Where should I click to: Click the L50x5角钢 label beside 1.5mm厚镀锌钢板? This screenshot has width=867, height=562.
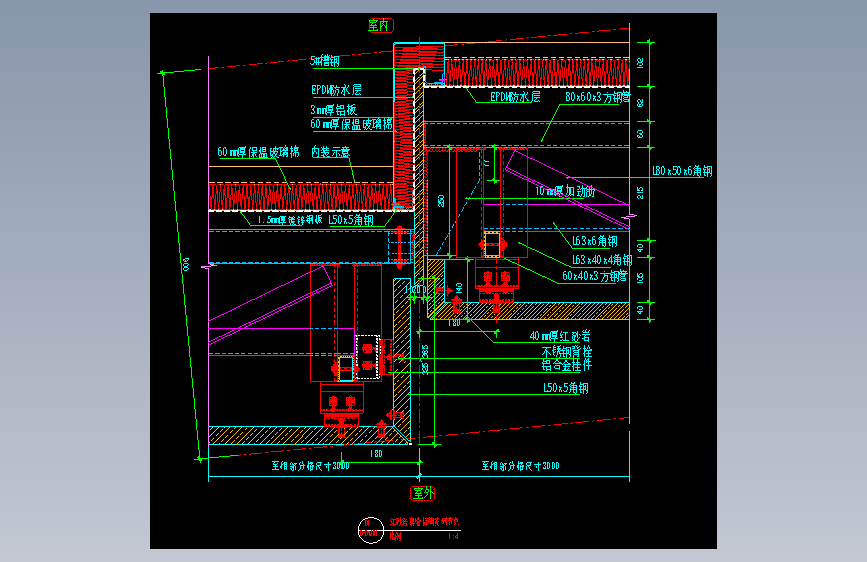coord(351,220)
